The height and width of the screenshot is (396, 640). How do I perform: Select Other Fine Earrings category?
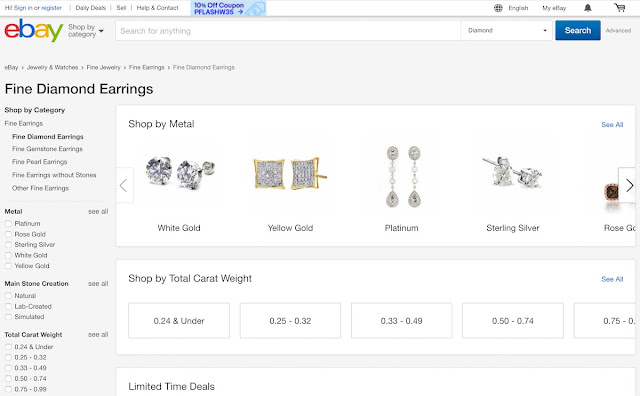pyautogui.click(x=40, y=188)
